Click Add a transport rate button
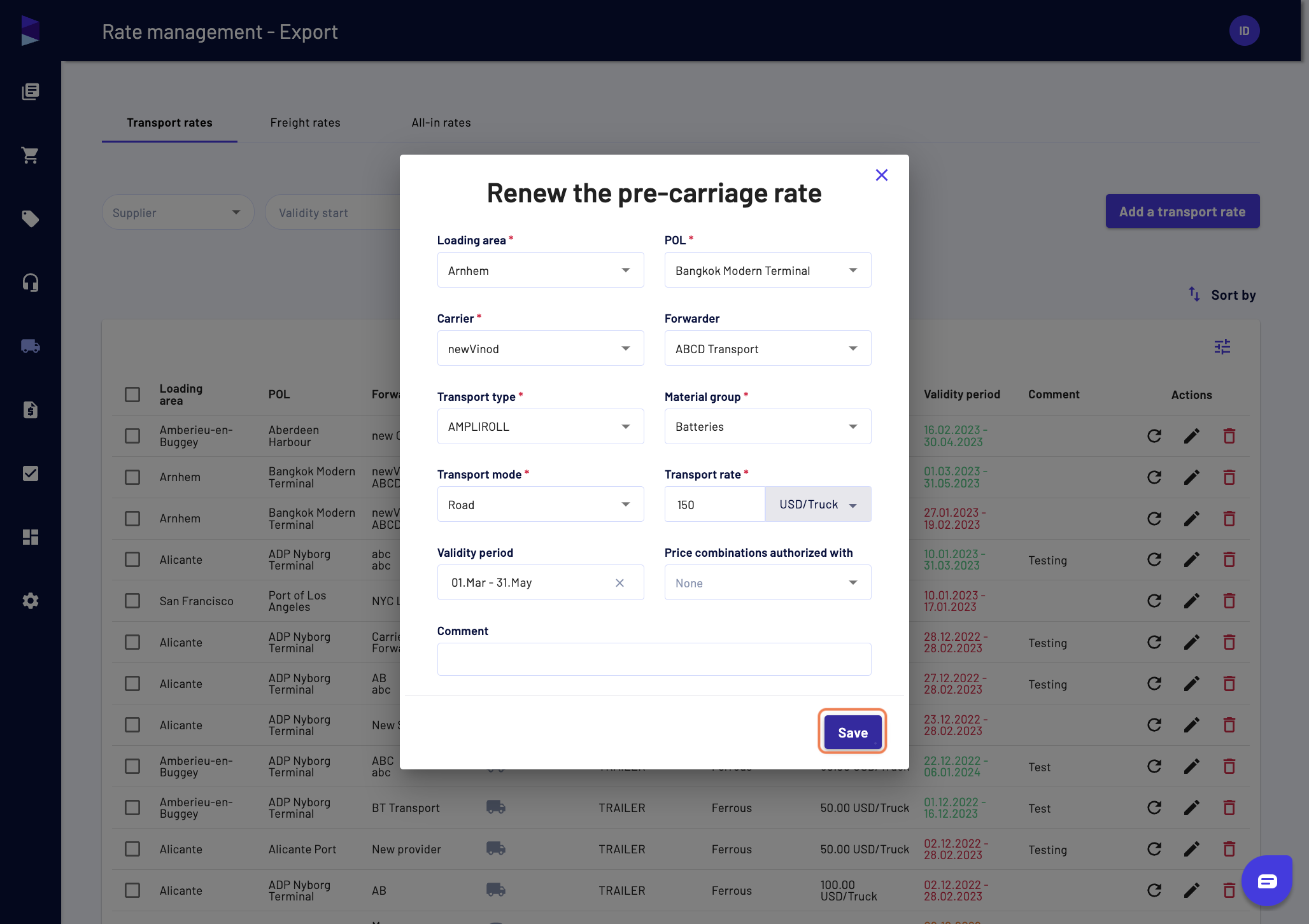The image size is (1309, 924). click(x=1182, y=211)
